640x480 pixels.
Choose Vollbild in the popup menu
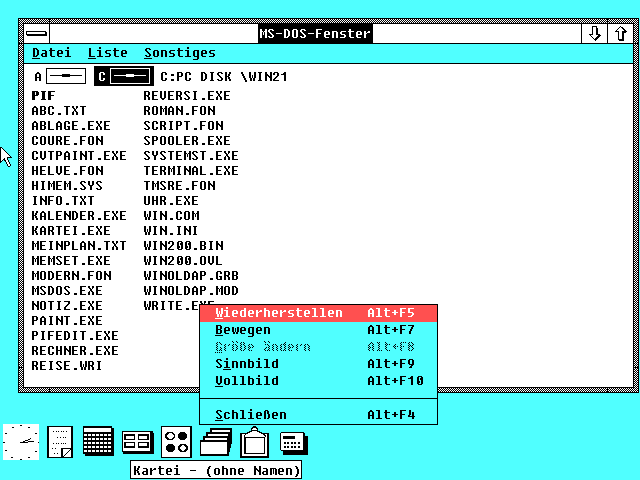coord(318,381)
